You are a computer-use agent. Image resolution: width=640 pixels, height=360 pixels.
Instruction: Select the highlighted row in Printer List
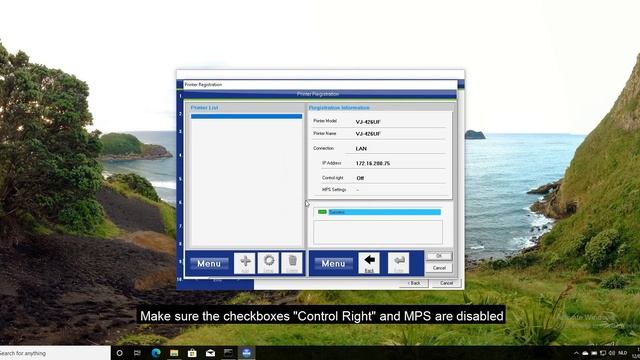(247, 116)
